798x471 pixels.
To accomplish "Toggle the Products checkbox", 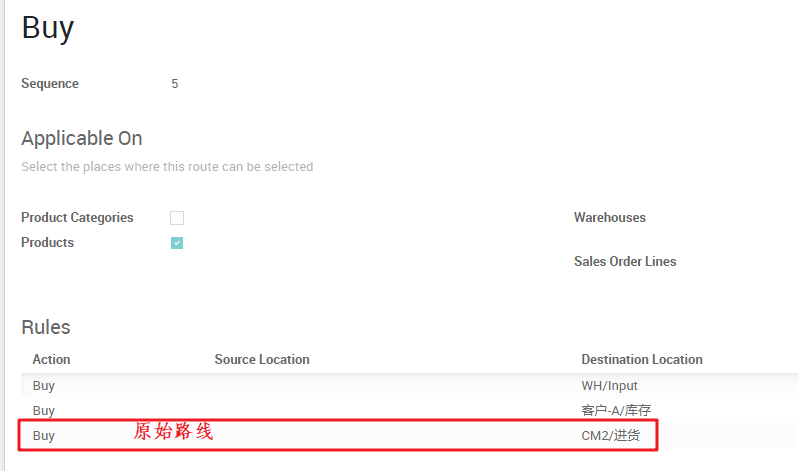I will point(177,243).
